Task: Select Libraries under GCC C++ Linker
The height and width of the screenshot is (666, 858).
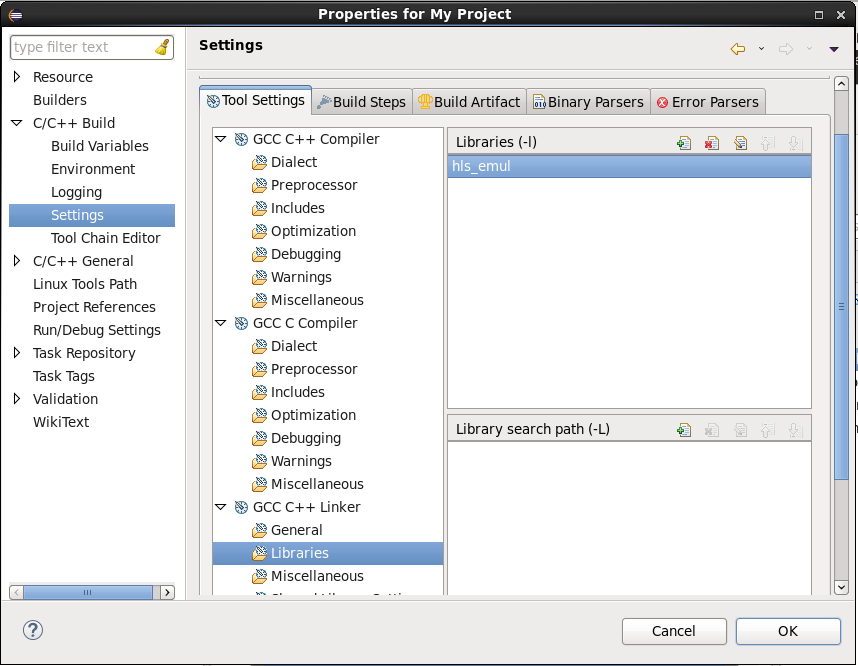Action: click(x=328, y=553)
